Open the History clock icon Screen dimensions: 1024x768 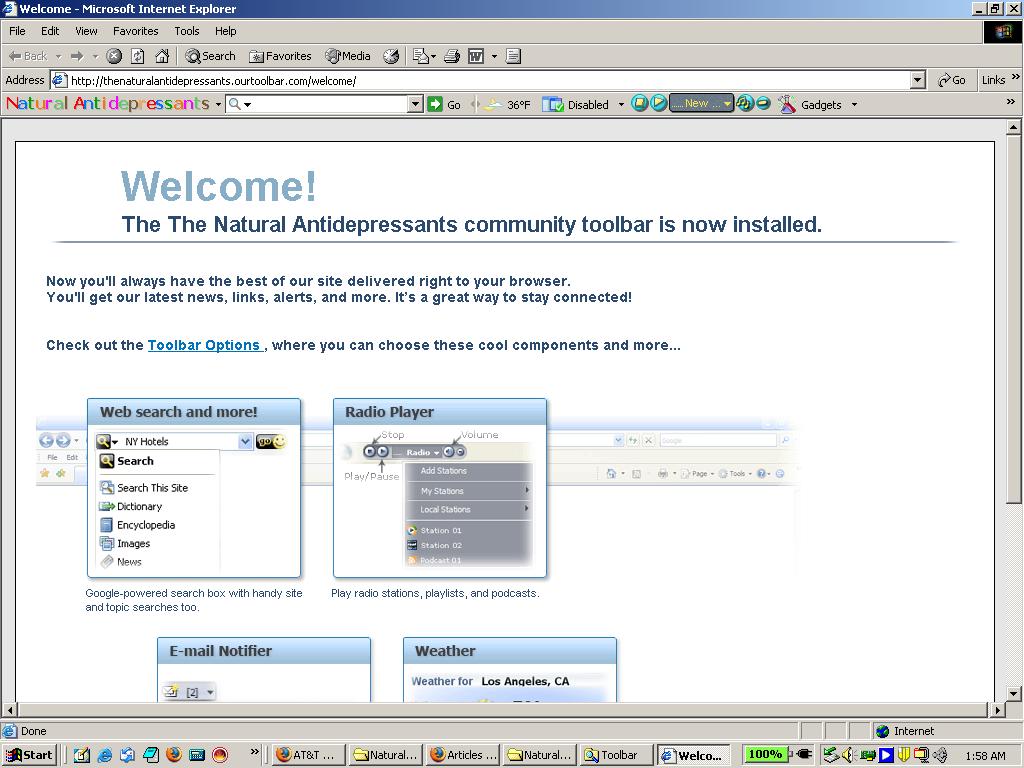click(391, 56)
